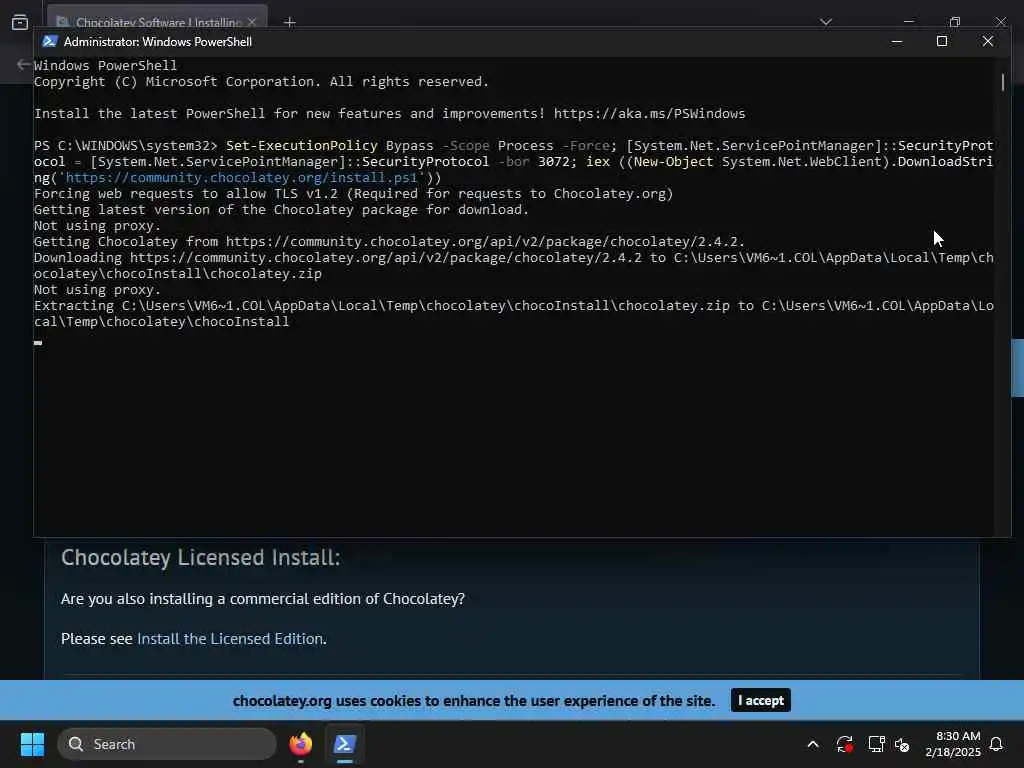The image size is (1024, 768).
Task: Maximize the PowerShell window
Action: pos(942,42)
